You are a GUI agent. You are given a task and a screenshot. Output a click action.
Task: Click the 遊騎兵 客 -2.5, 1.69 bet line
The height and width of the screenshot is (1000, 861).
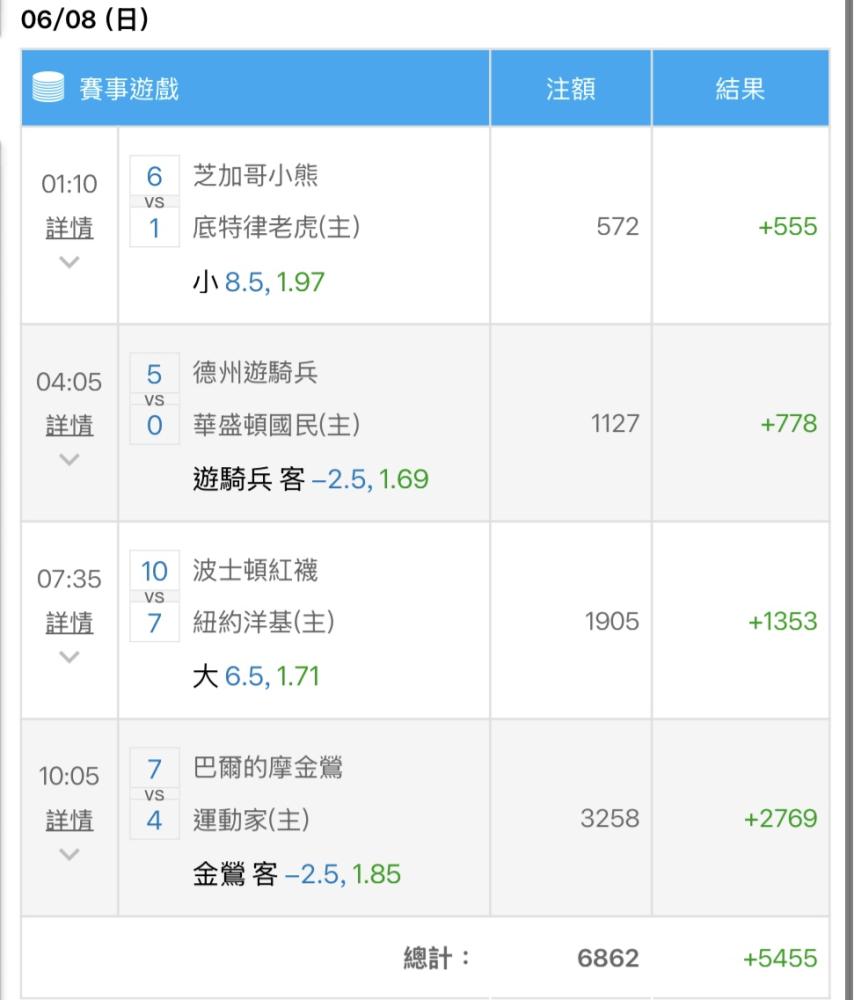click(311, 478)
